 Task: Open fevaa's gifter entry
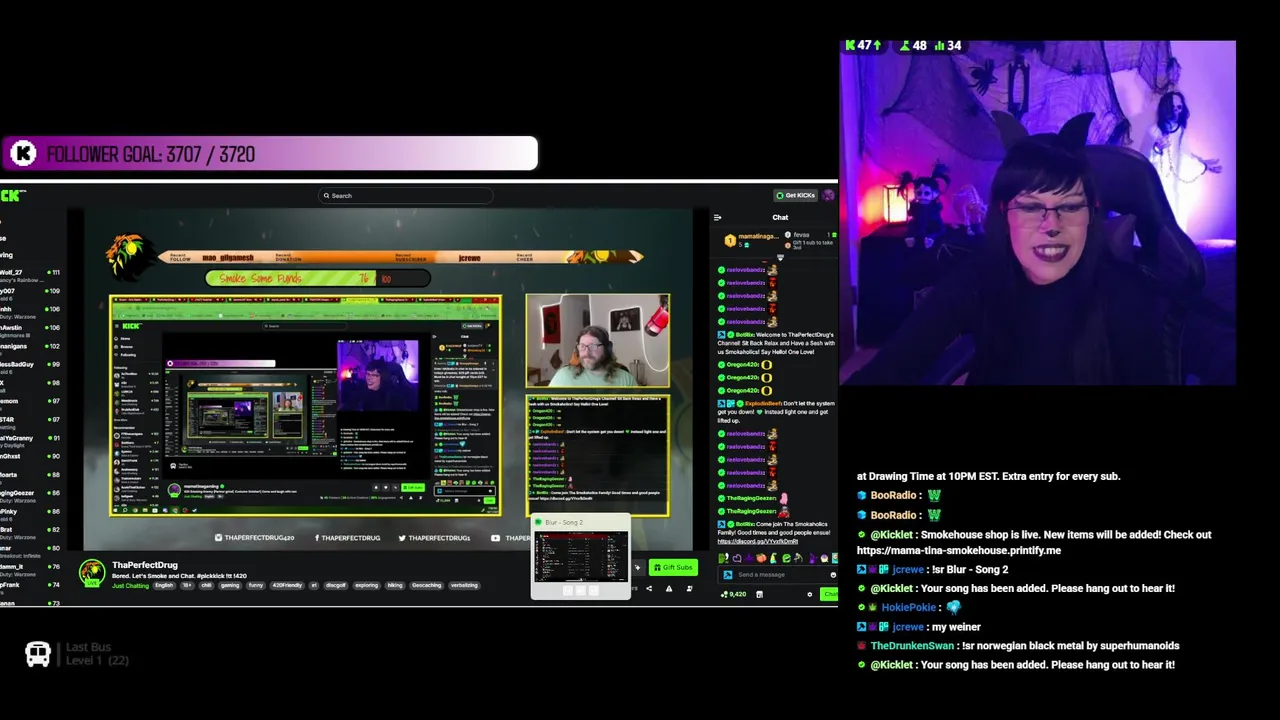pos(811,235)
